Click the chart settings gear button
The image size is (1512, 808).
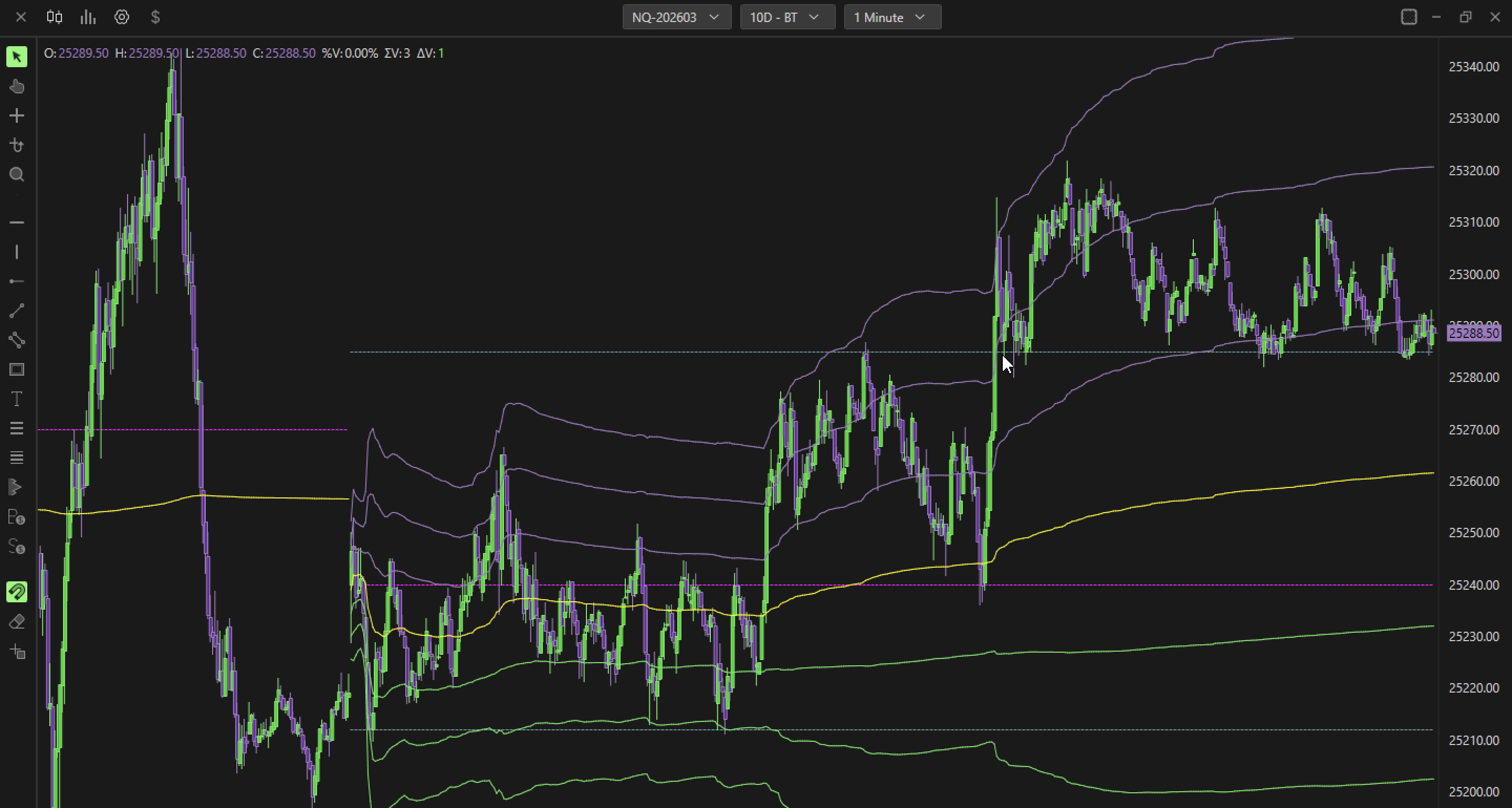click(x=121, y=17)
